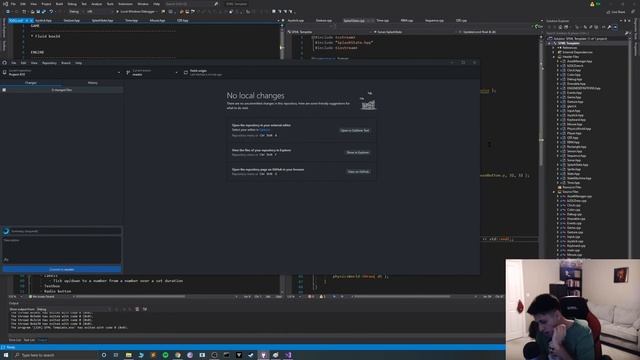
Task: Open File Explorer from taskbar
Action: tap(129, 355)
